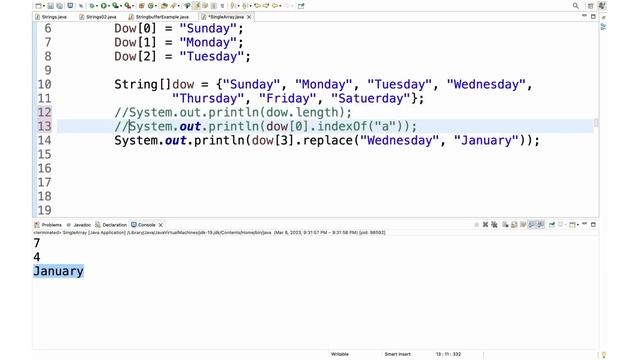Minimize the editor area
Screen dimensions: 640x360
coord(584,16)
